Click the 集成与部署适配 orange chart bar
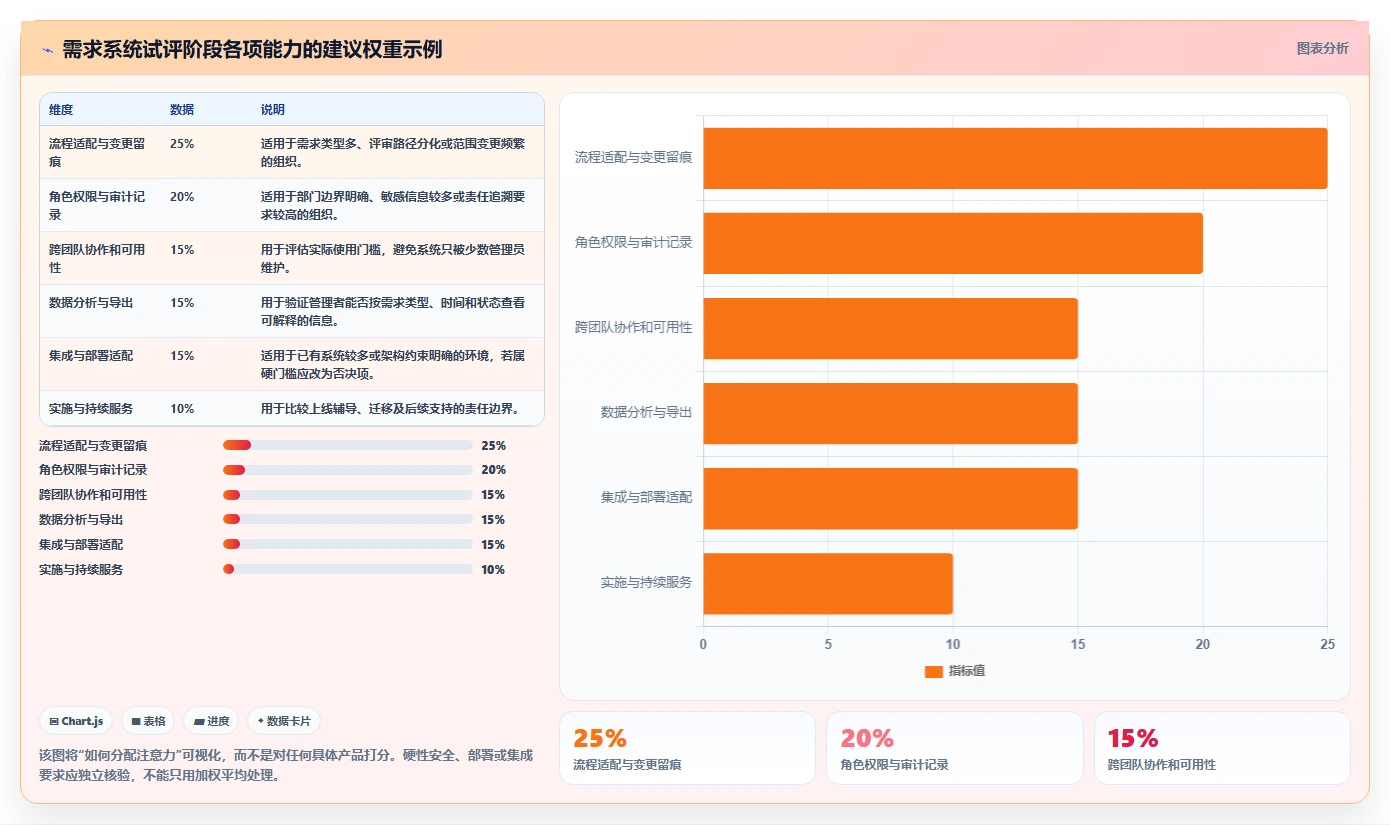Viewport: 1390px width, 825px height. (x=890, y=498)
